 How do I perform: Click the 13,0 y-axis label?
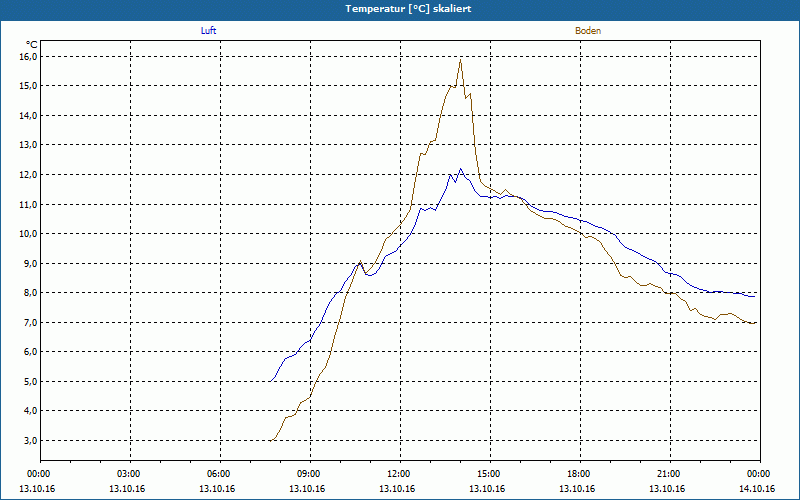29,145
